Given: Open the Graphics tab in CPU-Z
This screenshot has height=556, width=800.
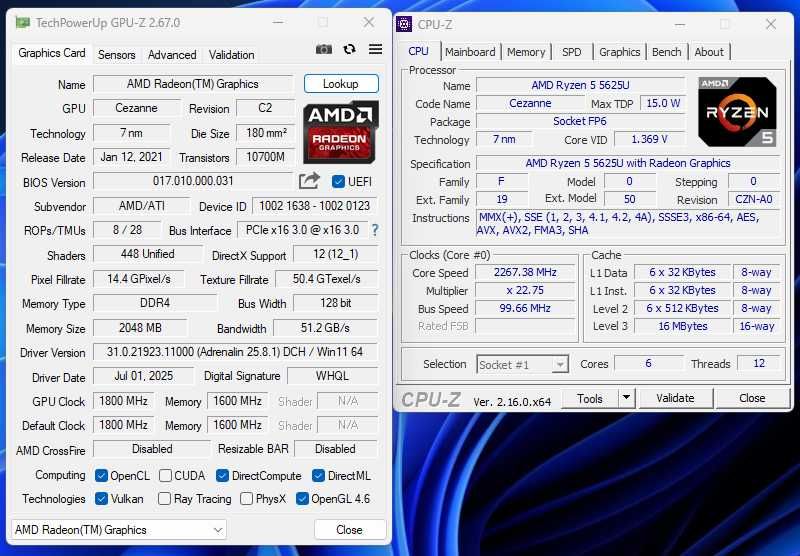Looking at the screenshot, I should tap(619, 52).
